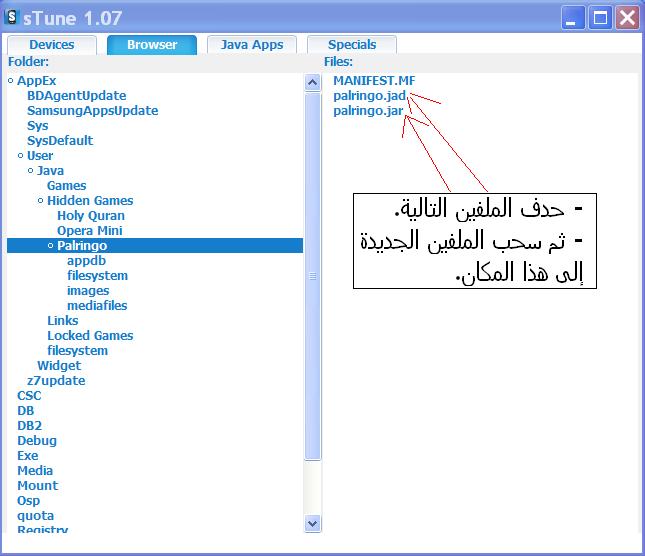This screenshot has height=556, width=645.
Task: Collapse the User folder node
Action: coord(21,155)
